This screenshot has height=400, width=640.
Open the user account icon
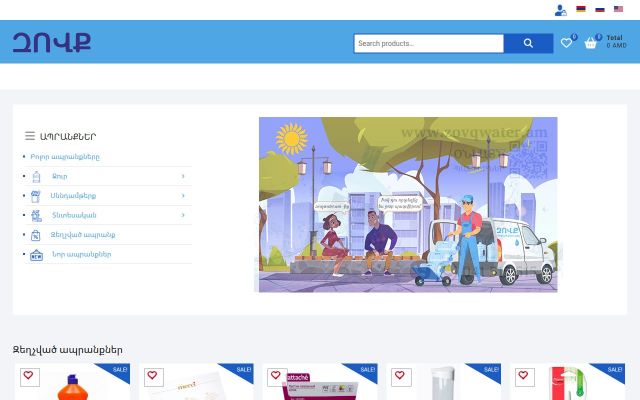tap(560, 10)
